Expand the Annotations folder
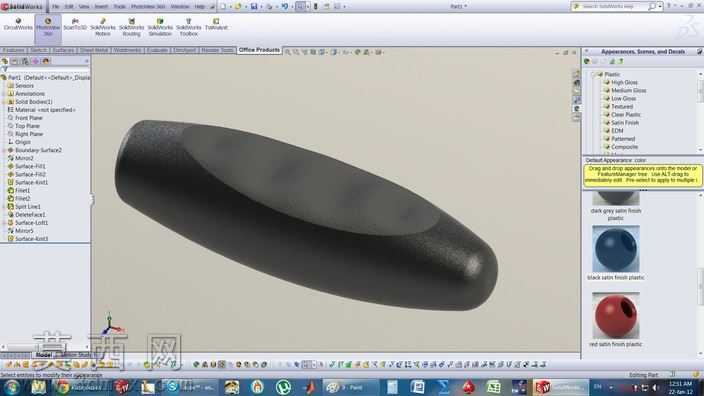This screenshot has height=396, width=704. click(4, 94)
